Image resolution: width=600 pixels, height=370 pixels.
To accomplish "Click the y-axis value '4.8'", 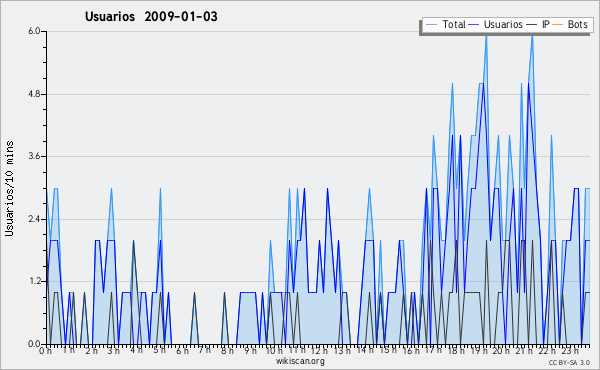I will click(34, 94).
